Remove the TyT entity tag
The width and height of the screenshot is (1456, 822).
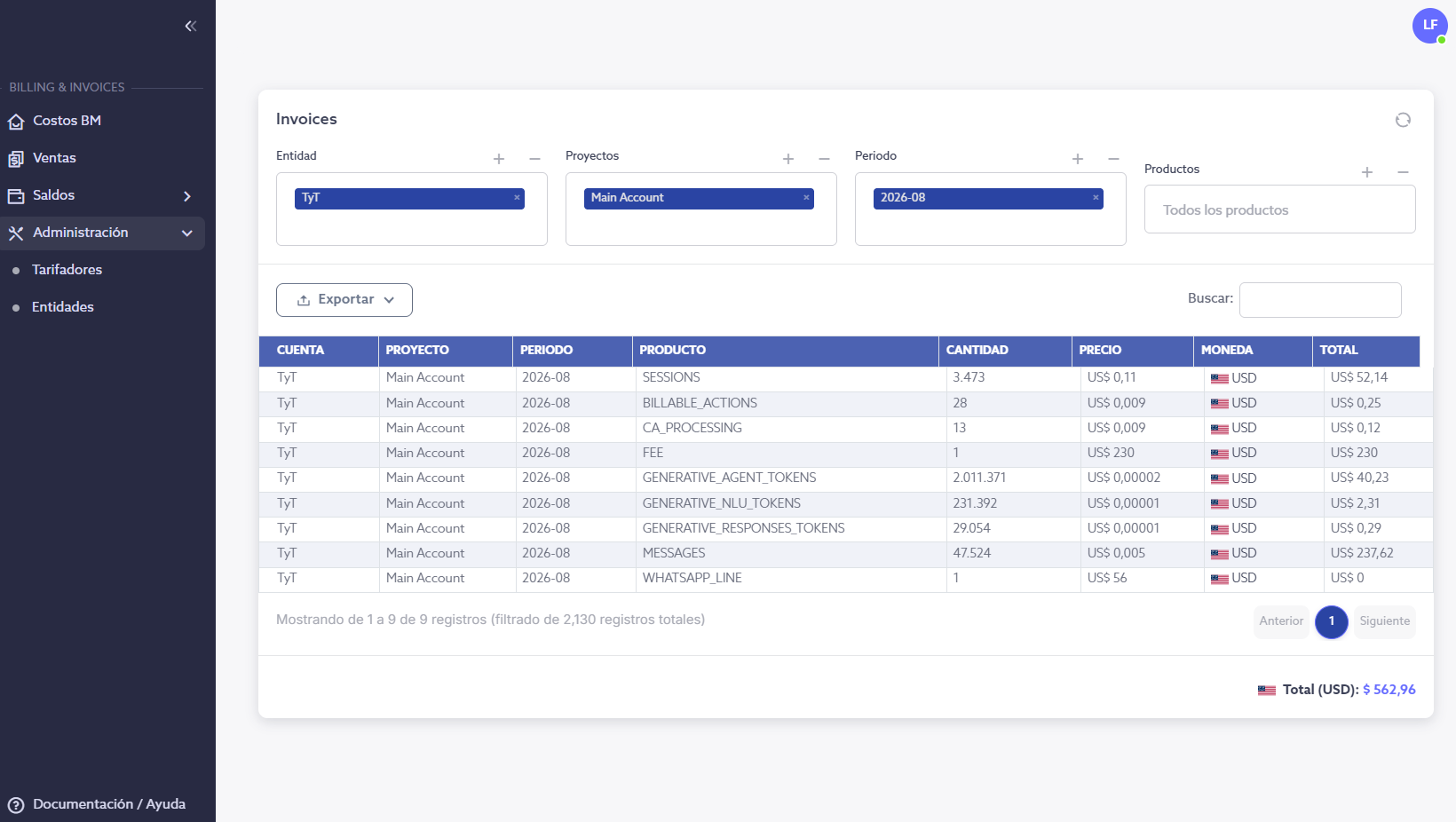tap(517, 198)
